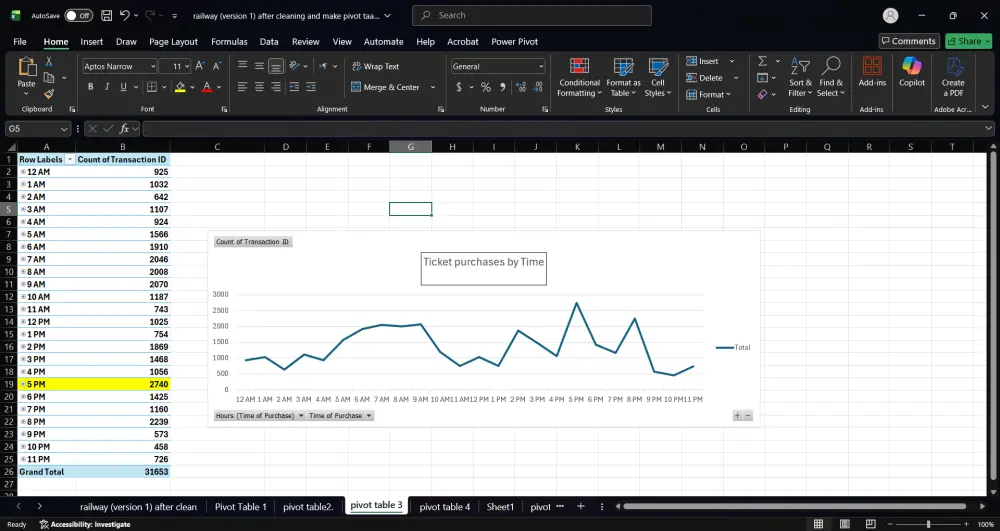Open the Name Box dropdown arrow

coord(64,129)
